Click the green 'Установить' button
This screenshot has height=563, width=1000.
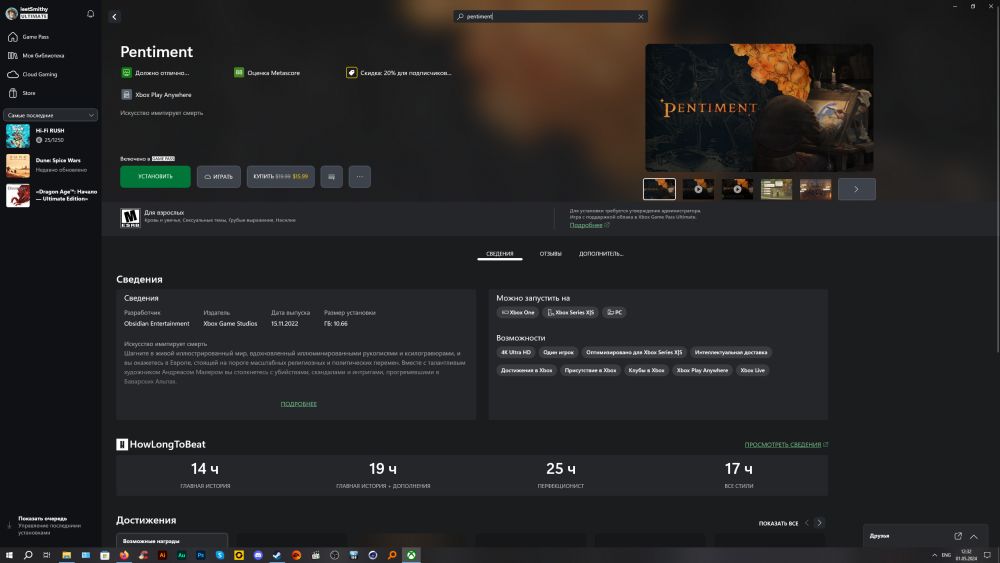(x=155, y=177)
